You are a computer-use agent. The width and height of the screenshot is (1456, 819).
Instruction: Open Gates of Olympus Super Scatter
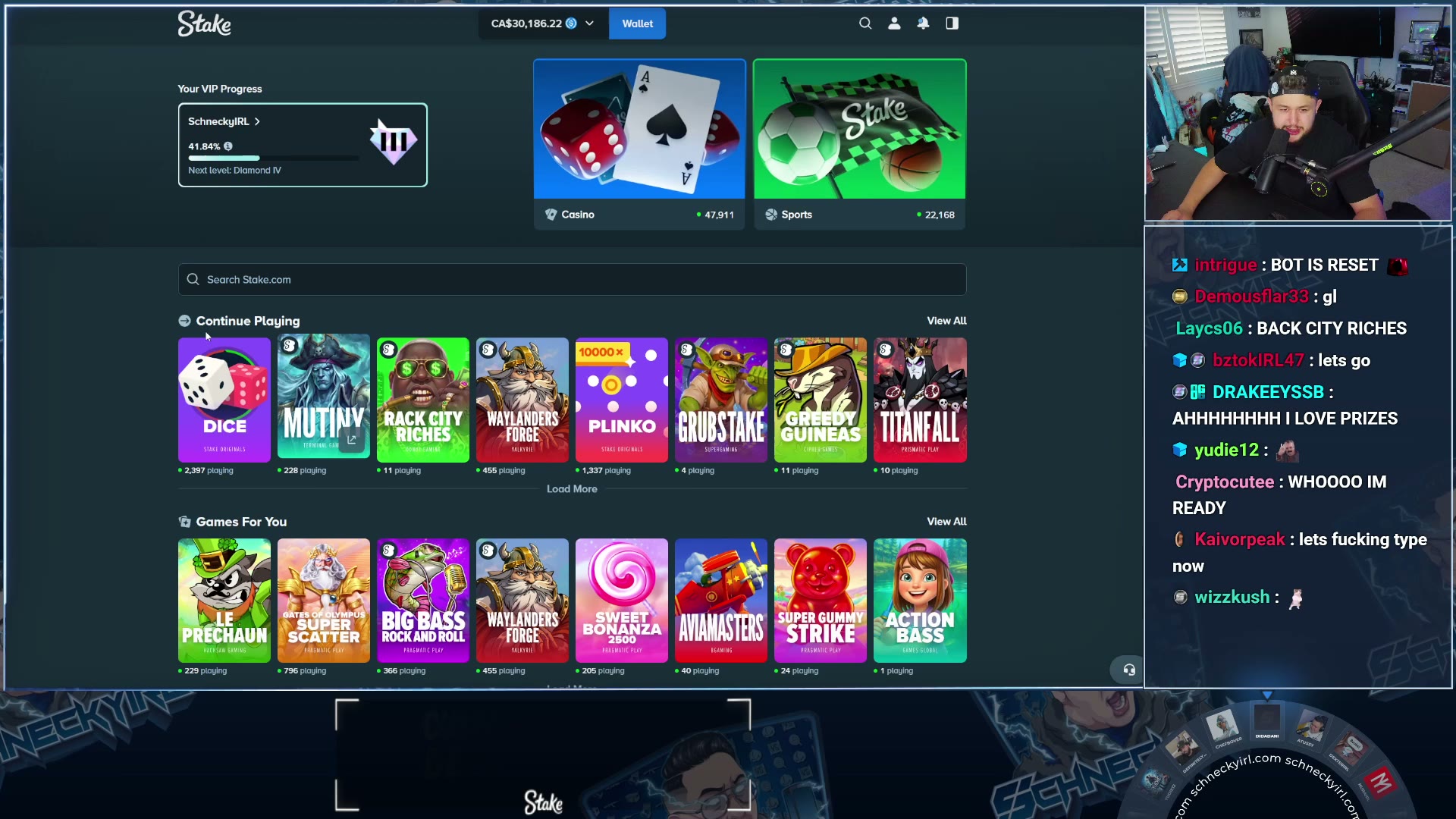coord(324,601)
